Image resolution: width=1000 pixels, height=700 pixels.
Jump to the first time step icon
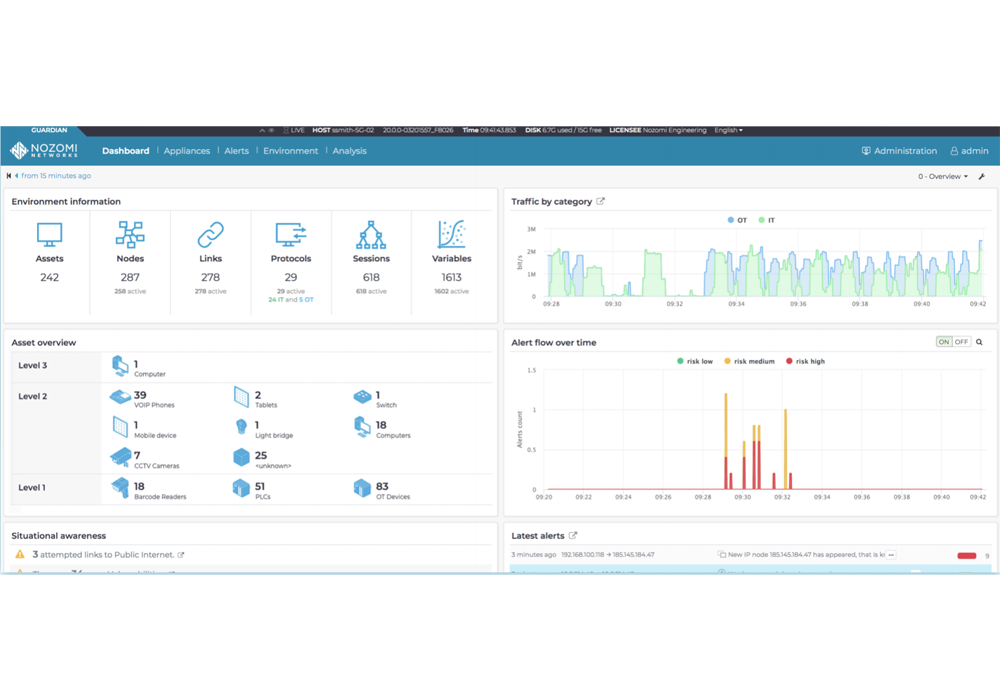point(8,176)
